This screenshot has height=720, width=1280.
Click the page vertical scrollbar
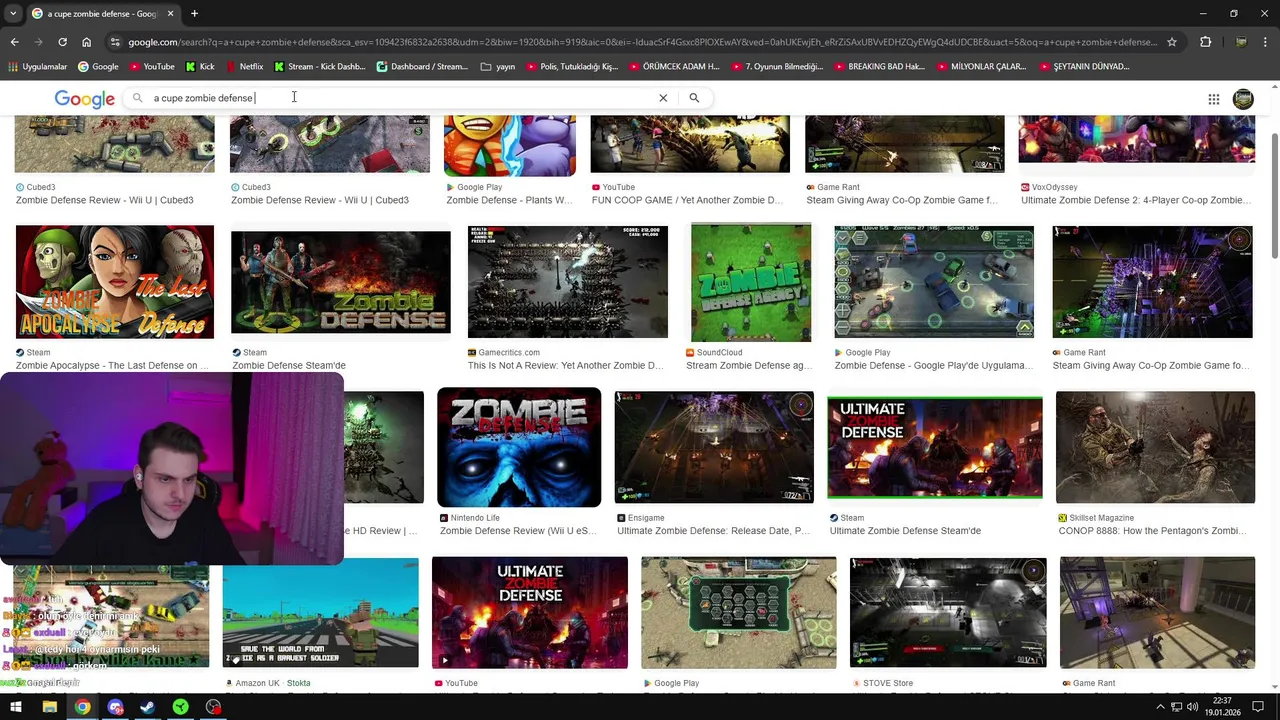1274,195
